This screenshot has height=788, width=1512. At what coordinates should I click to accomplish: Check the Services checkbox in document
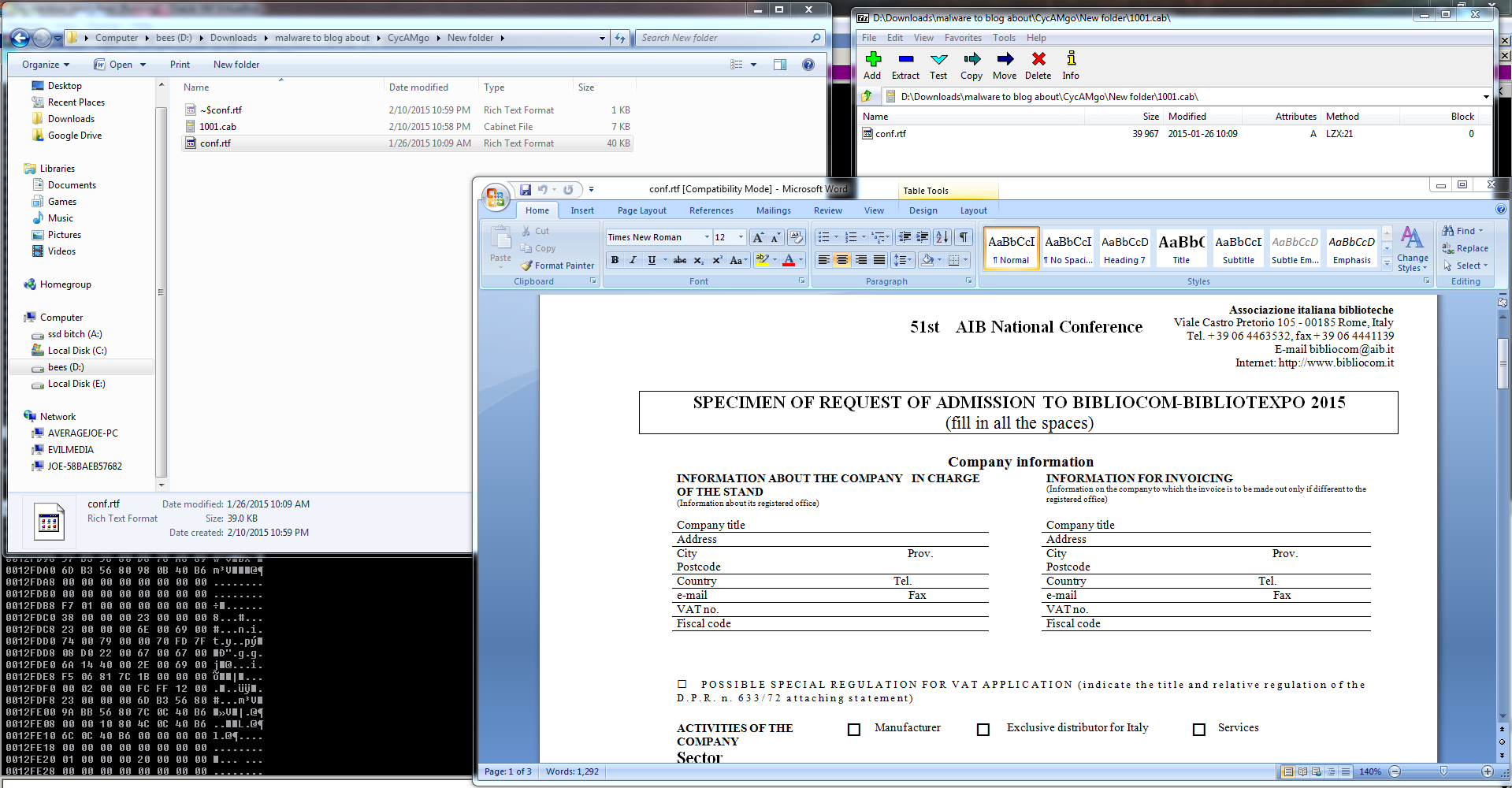click(x=1199, y=730)
